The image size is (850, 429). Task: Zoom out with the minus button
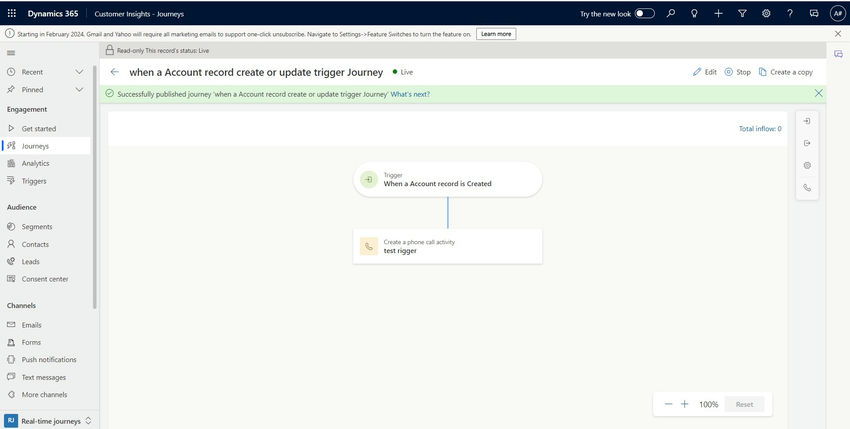tap(668, 404)
